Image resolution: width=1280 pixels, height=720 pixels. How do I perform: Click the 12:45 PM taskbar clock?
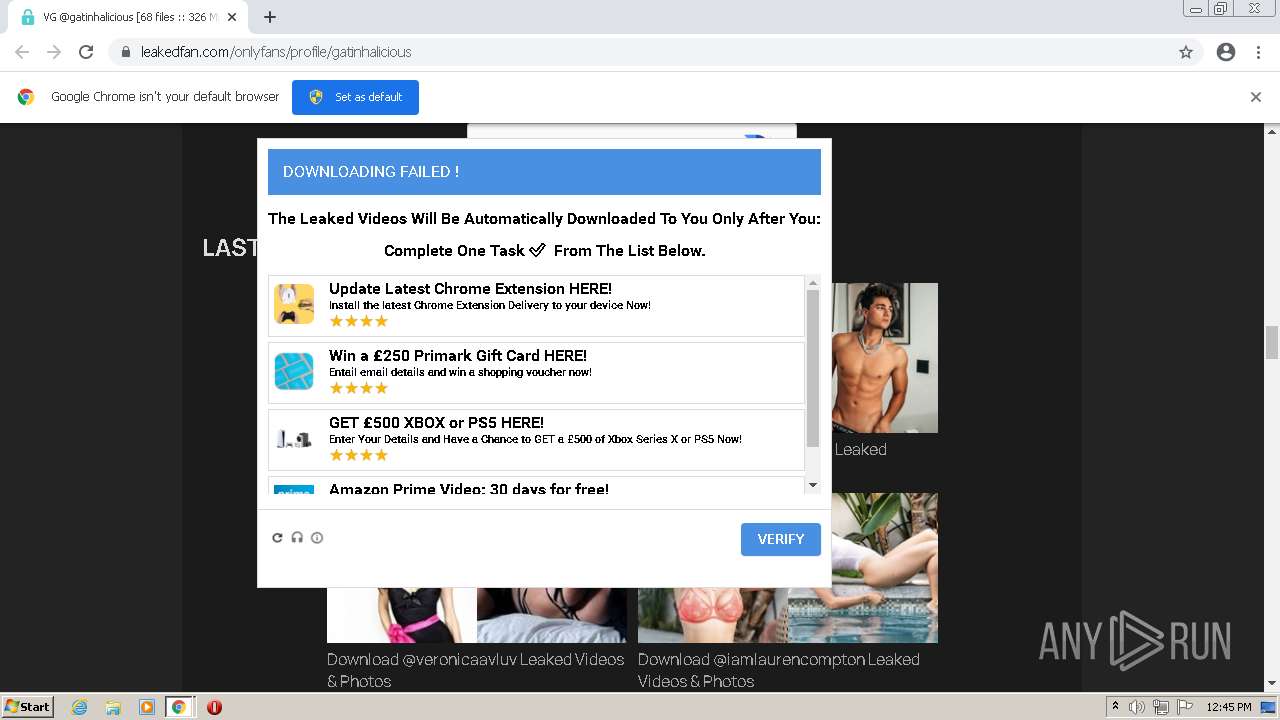click(1229, 707)
